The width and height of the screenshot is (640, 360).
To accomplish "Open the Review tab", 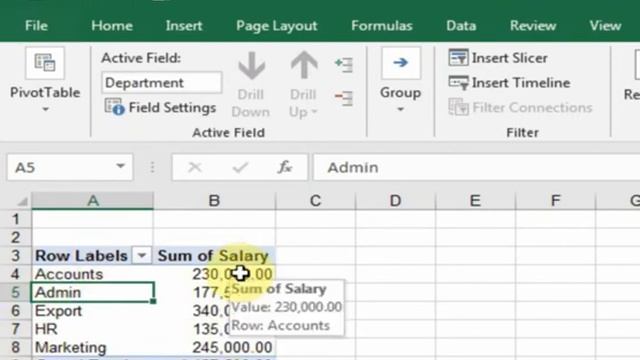I will coord(533,26).
